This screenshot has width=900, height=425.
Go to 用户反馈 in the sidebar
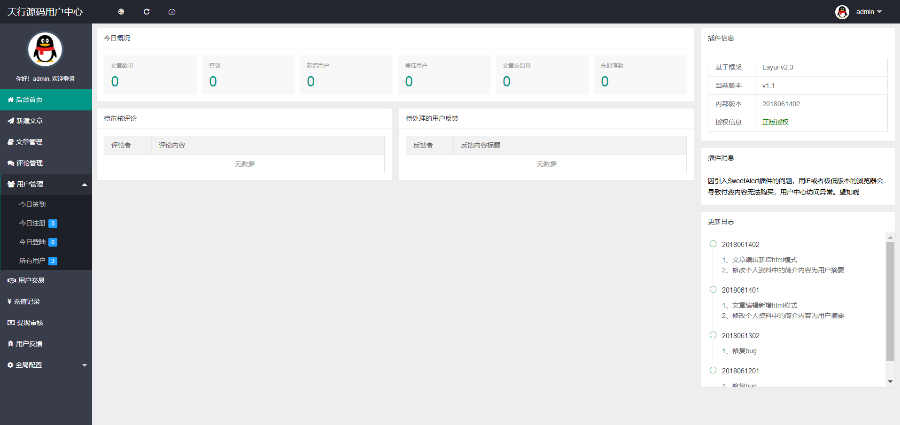pyautogui.click(x=29, y=343)
